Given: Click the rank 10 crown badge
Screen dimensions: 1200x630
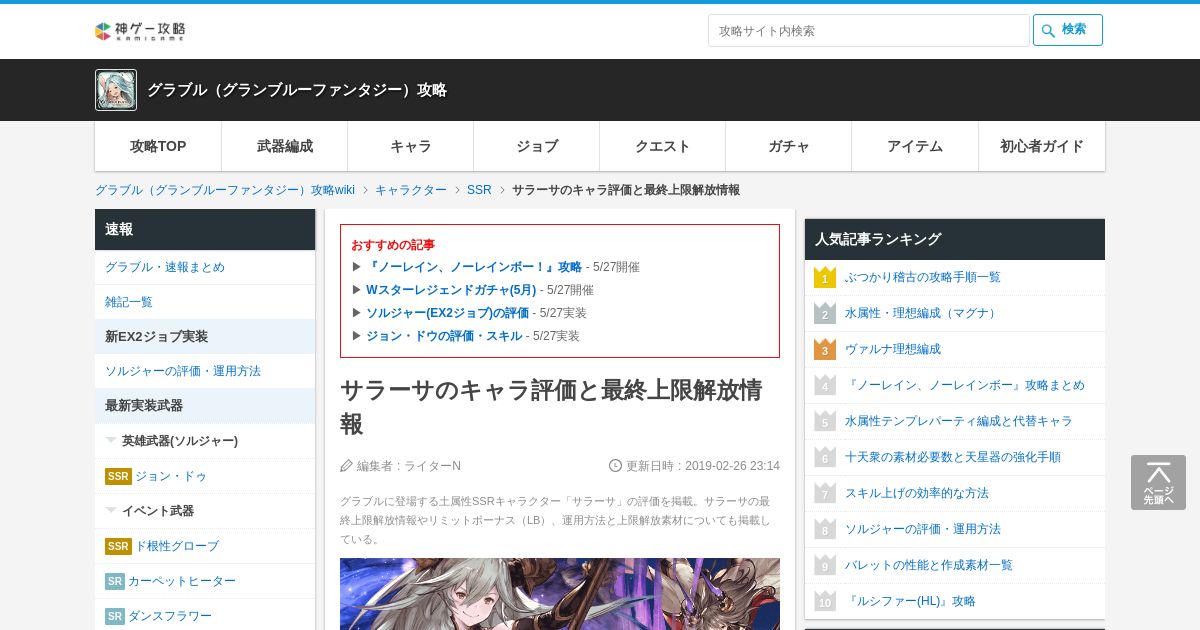Looking at the screenshot, I should [x=825, y=601].
